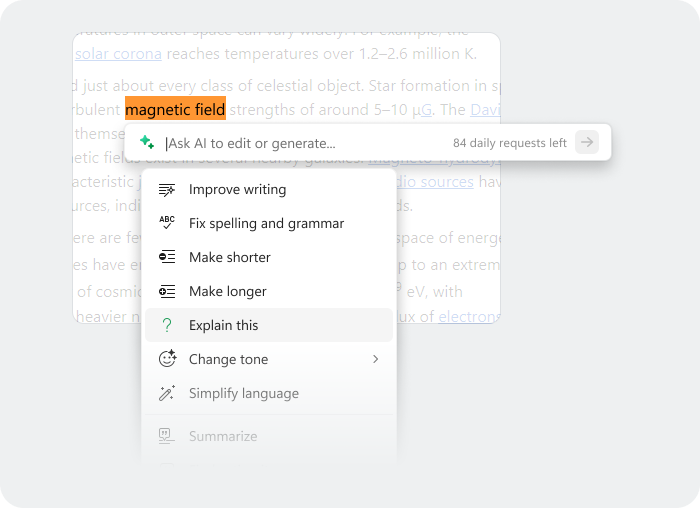Select Fix spelling and grammar
Screen dimensions: 700x508
point(269,223)
